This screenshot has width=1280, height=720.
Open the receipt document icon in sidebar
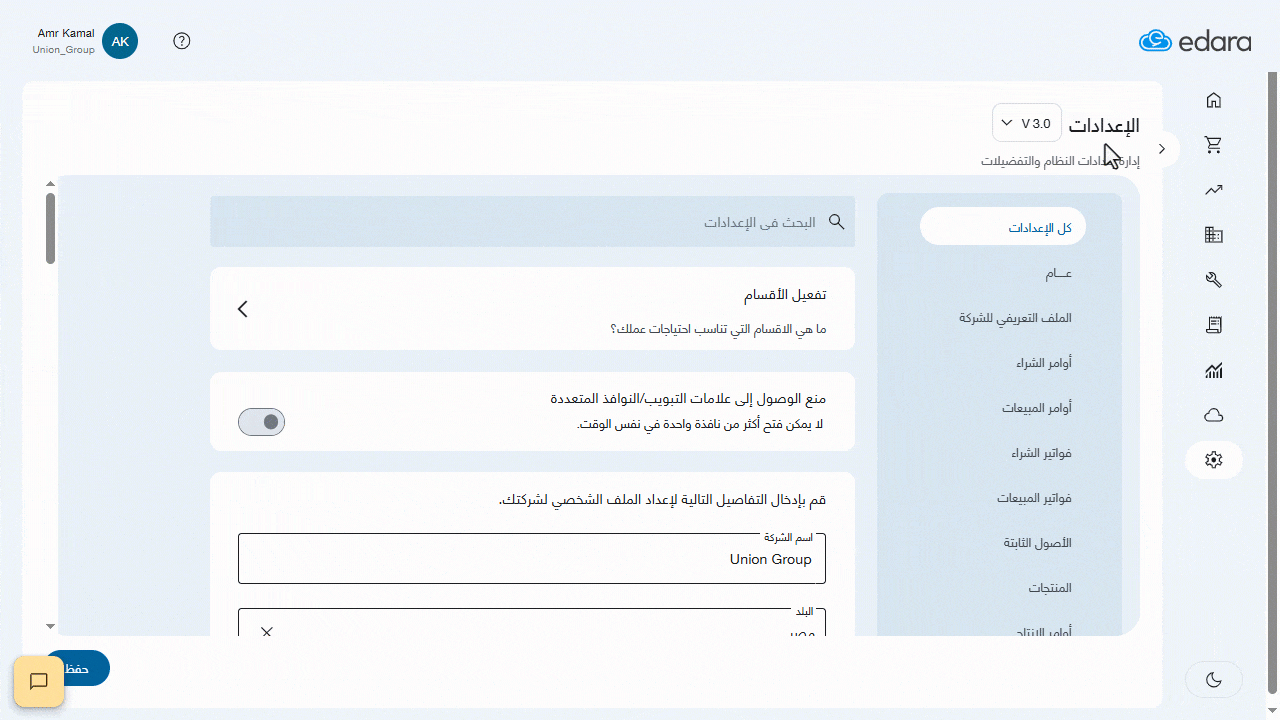coord(1214,325)
